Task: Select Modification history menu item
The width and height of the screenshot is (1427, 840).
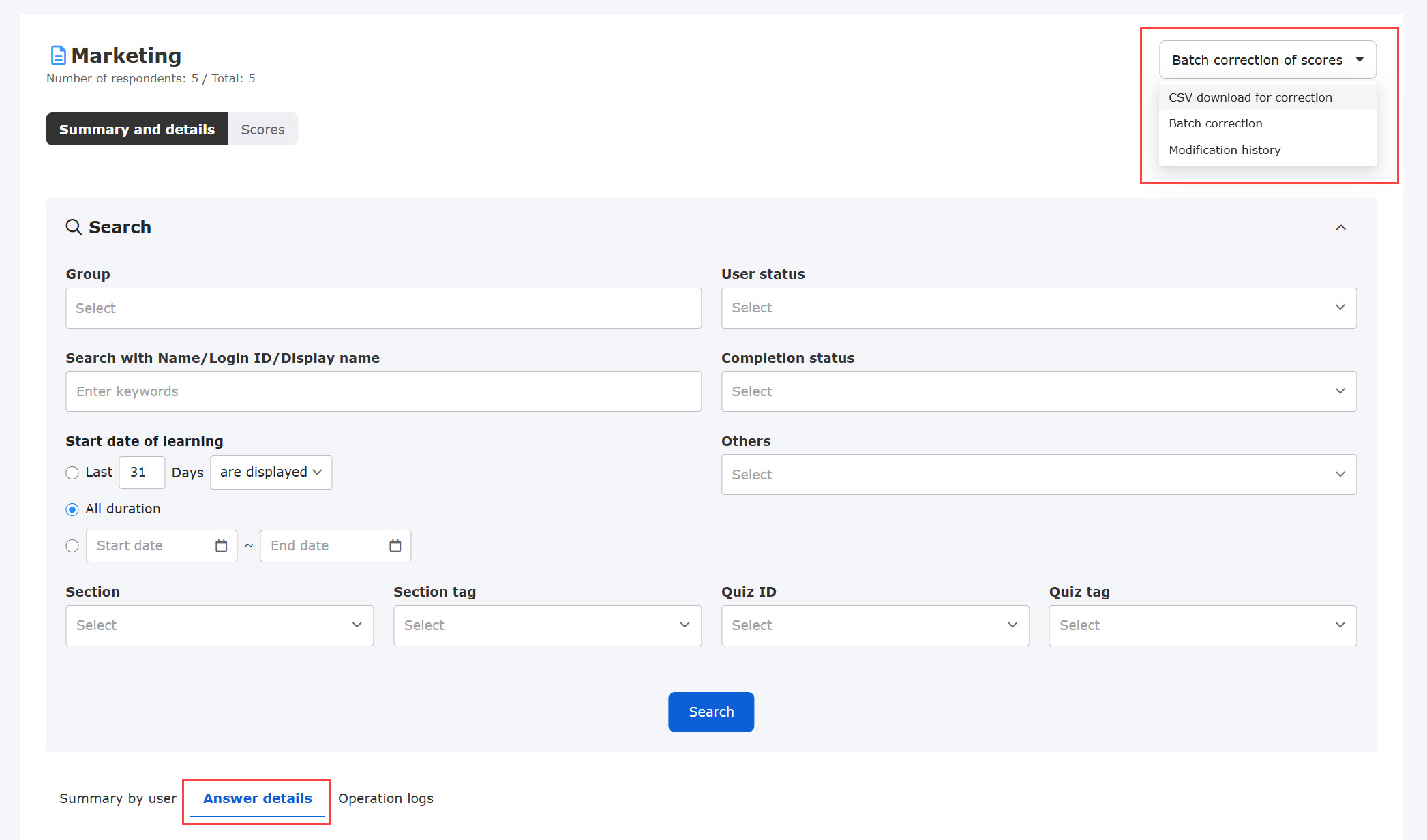Action: 1225,150
